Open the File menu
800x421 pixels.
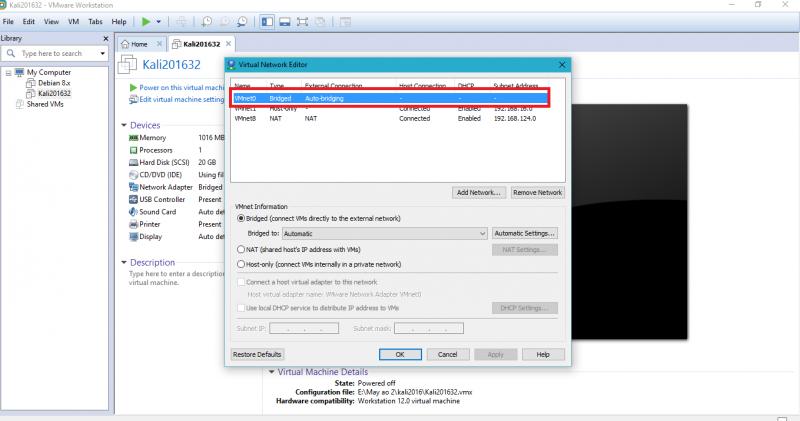[x=8, y=21]
